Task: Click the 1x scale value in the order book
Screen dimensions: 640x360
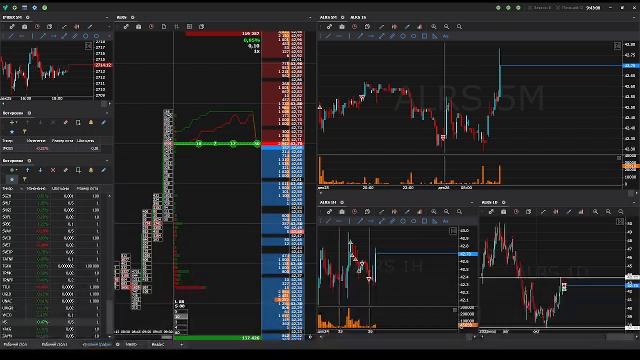Action: point(256,51)
